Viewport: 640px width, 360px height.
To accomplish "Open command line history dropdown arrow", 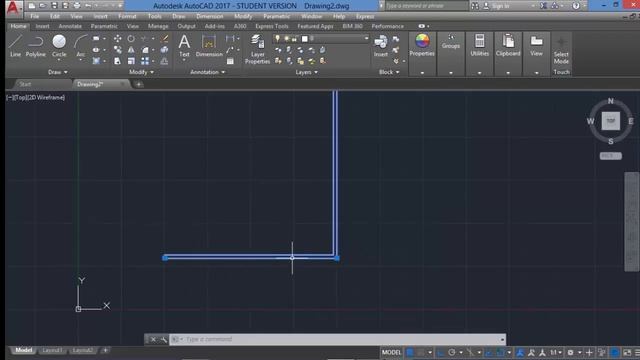I will pyautogui.click(x=502, y=339).
